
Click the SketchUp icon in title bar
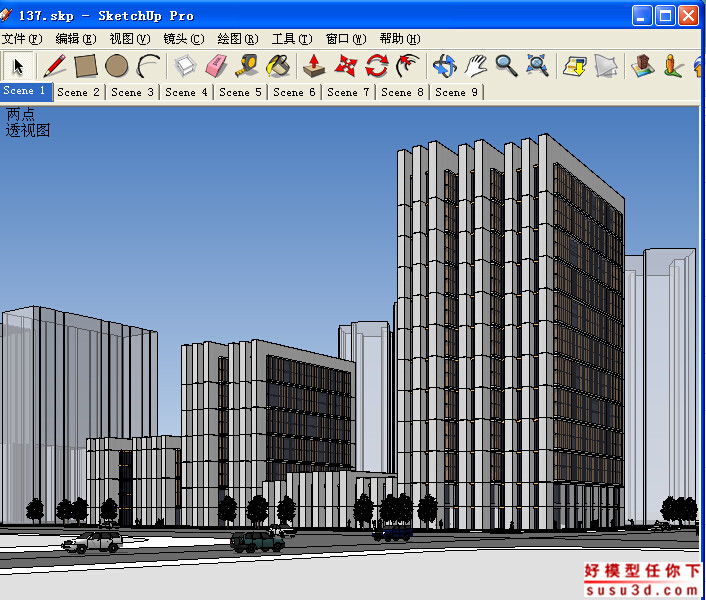[x=5, y=15]
